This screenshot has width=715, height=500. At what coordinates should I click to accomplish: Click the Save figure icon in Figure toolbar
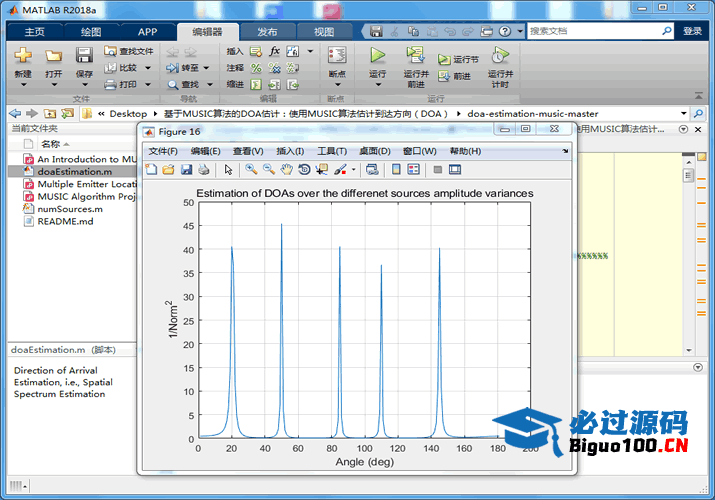[186, 169]
